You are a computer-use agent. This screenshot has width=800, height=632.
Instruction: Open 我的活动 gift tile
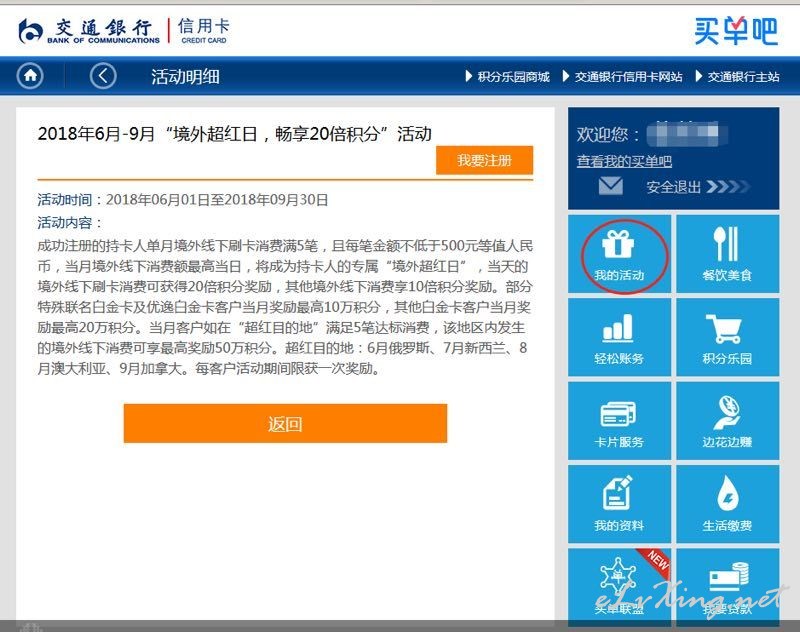619,254
